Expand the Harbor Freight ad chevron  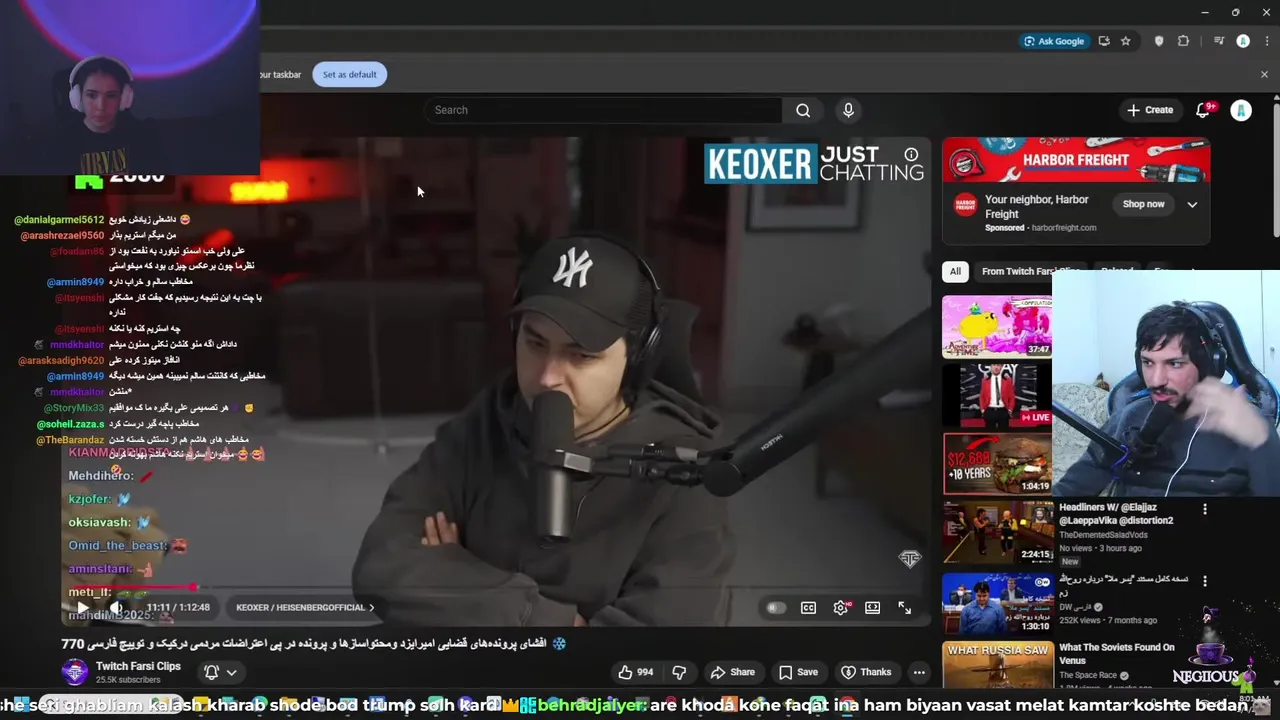(x=1192, y=204)
